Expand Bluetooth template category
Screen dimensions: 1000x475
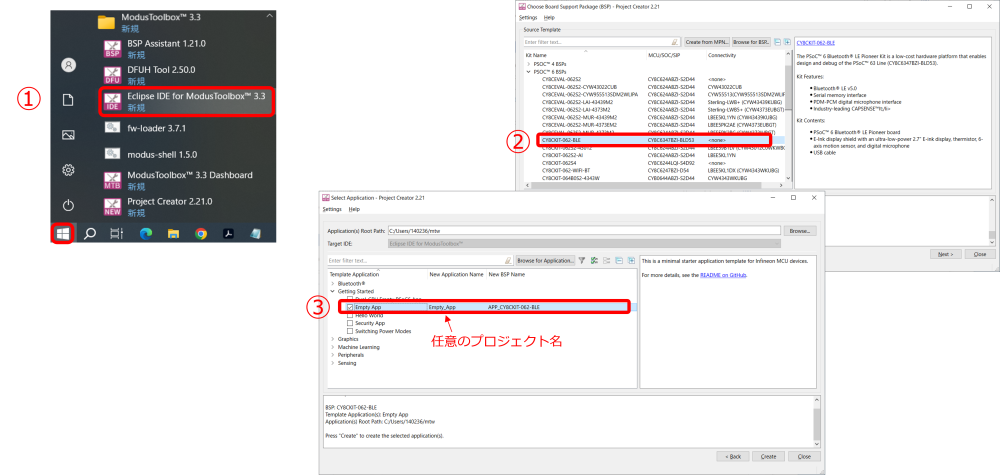(332, 282)
